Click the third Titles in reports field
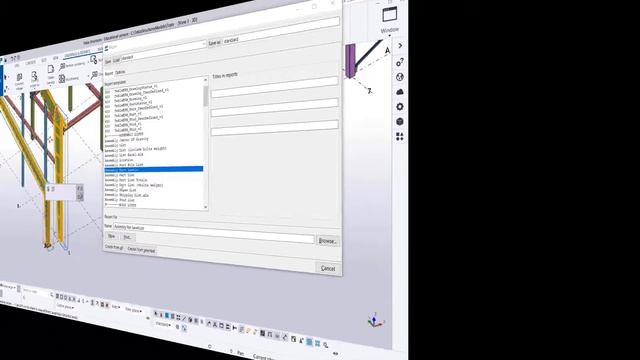640x360 pixels. point(274,128)
